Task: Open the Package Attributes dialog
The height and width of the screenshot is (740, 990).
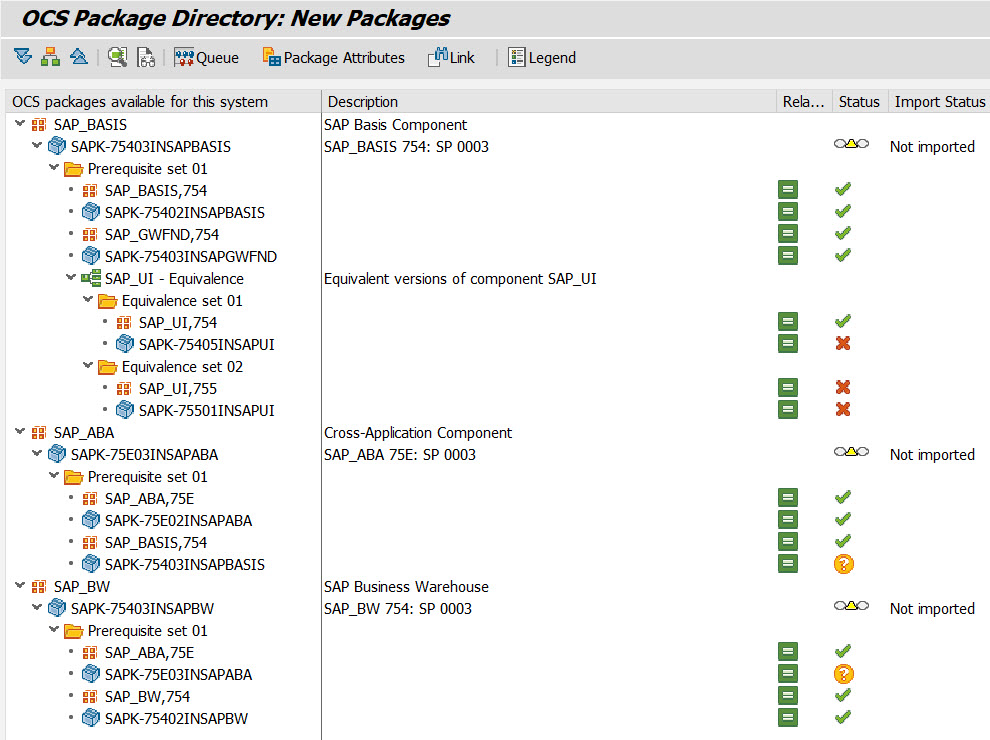Action: pyautogui.click(x=333, y=57)
